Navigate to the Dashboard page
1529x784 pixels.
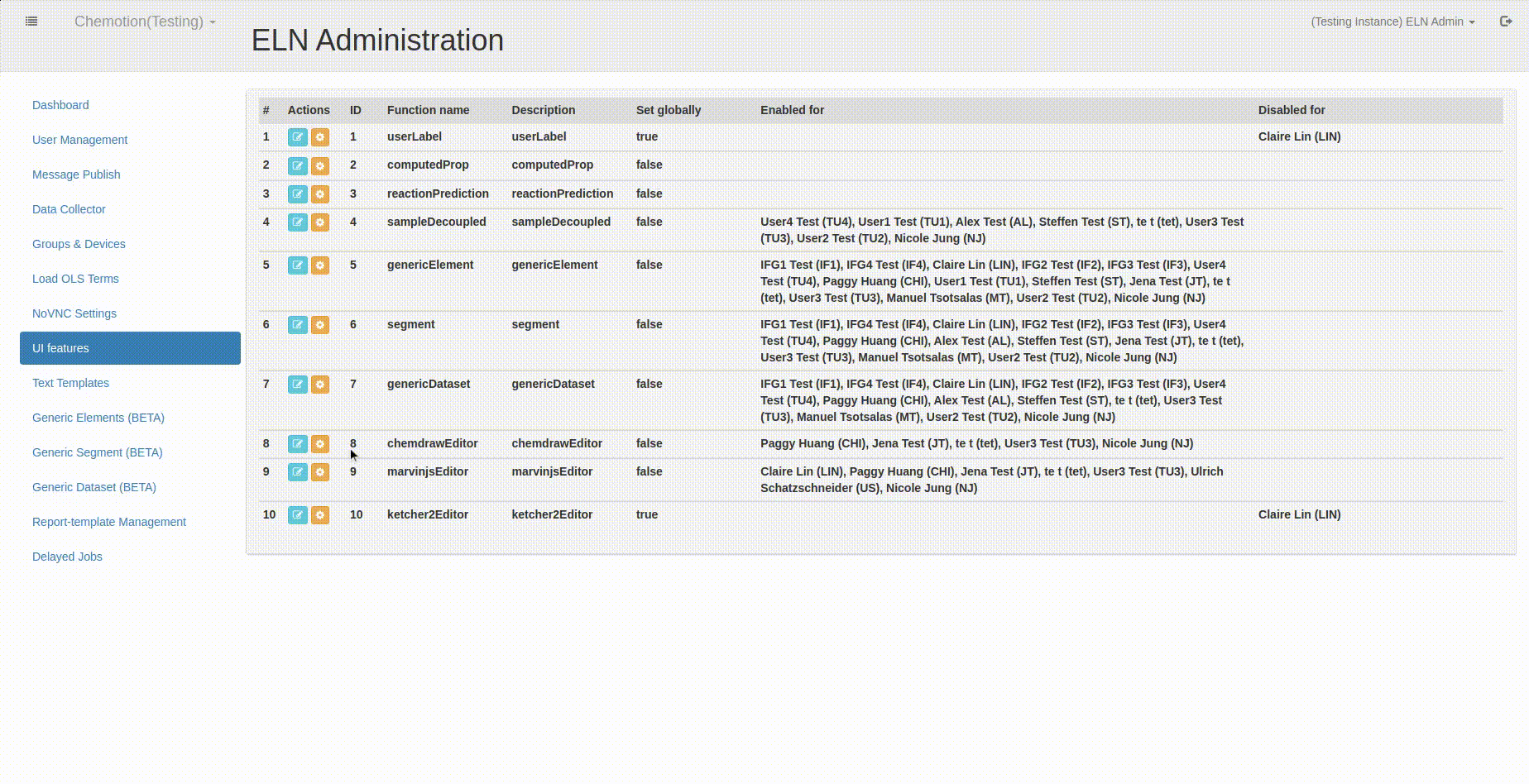tap(60, 105)
